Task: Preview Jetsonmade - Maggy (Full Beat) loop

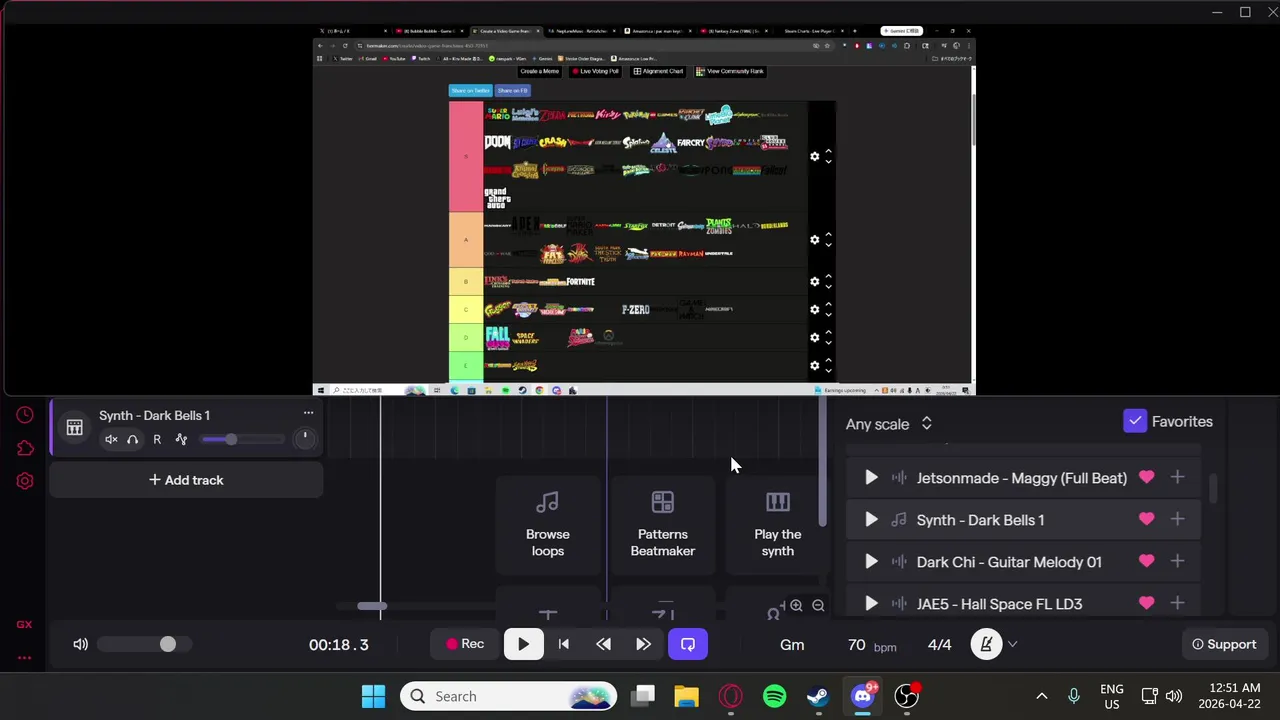Action: [871, 478]
